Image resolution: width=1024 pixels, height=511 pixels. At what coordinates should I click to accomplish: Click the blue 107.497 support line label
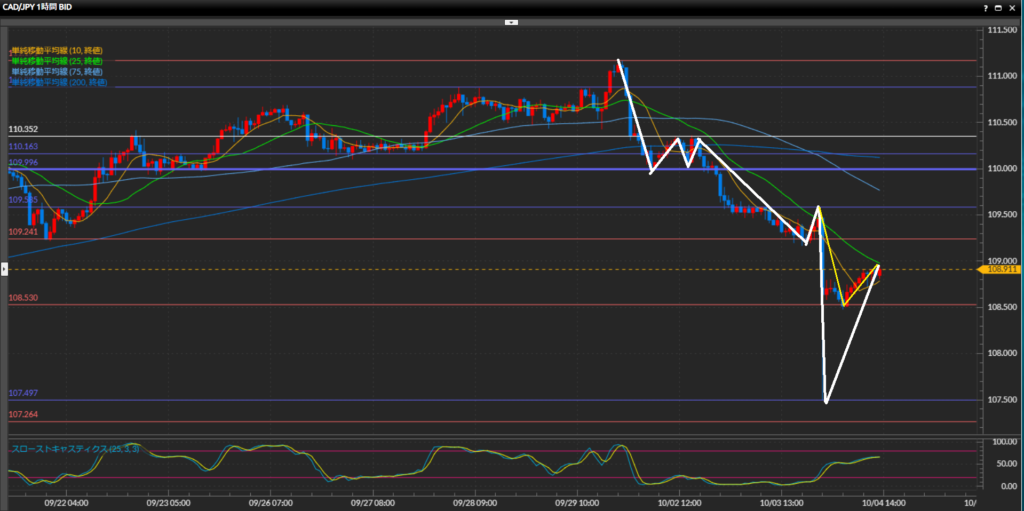23,394
